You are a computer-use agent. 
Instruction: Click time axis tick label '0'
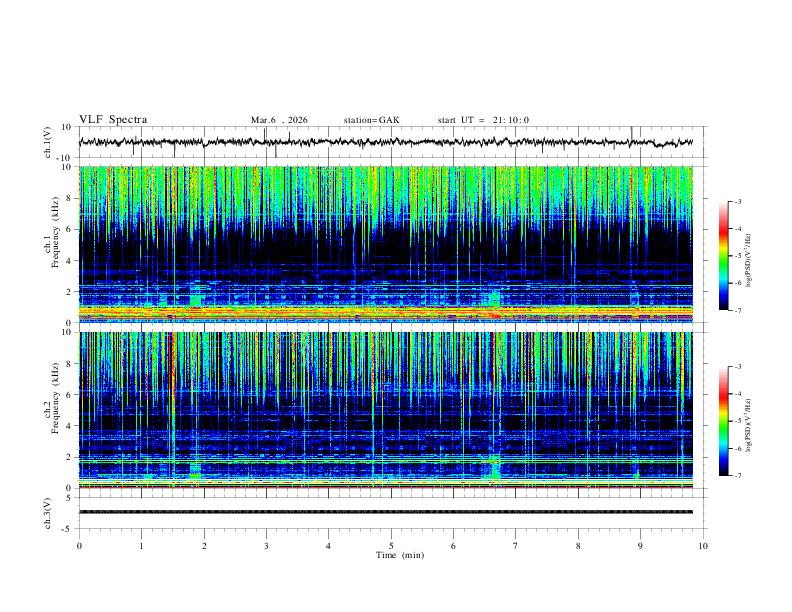79,546
